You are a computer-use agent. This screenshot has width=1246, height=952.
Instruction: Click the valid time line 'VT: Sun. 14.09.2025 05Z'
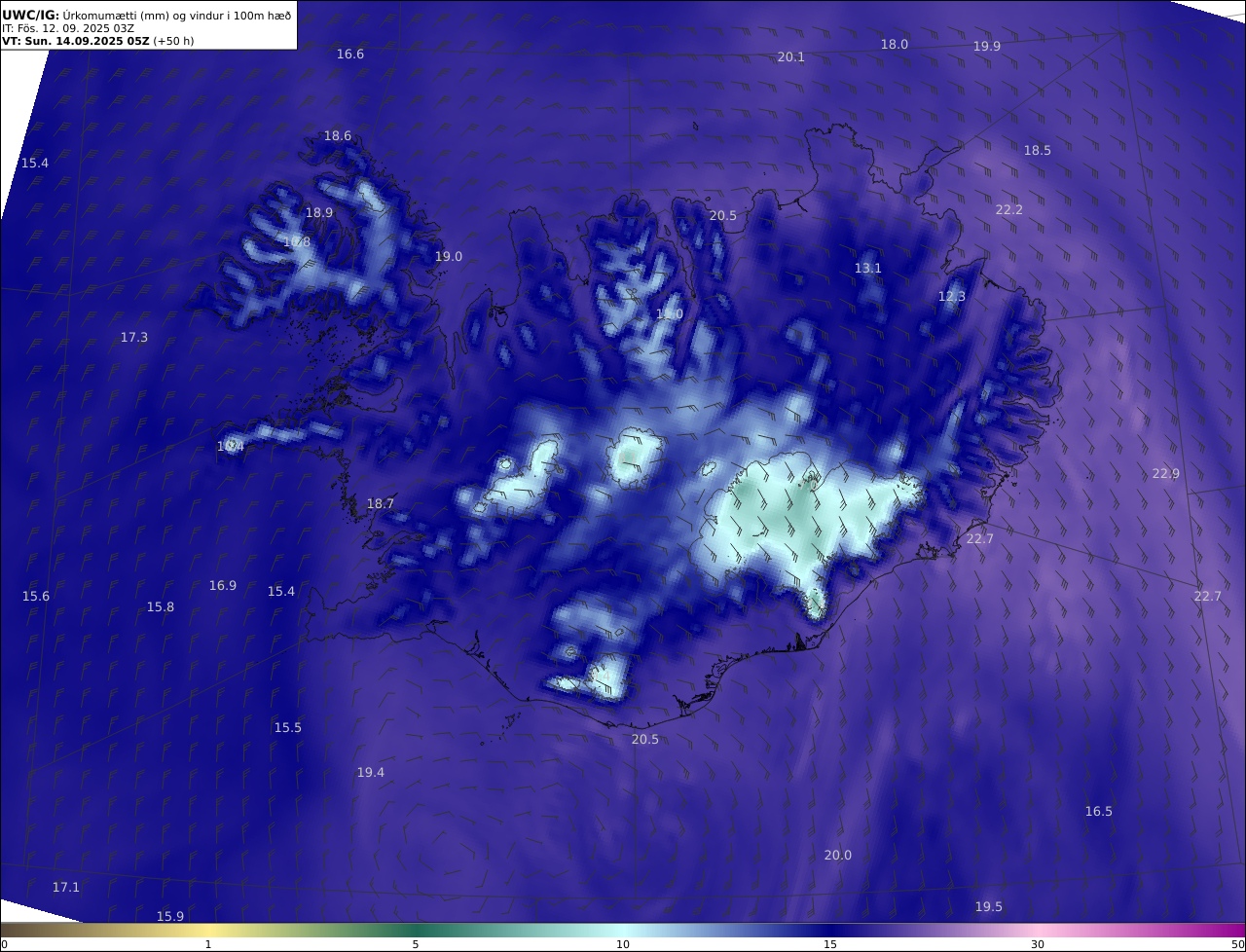click(x=77, y=41)
